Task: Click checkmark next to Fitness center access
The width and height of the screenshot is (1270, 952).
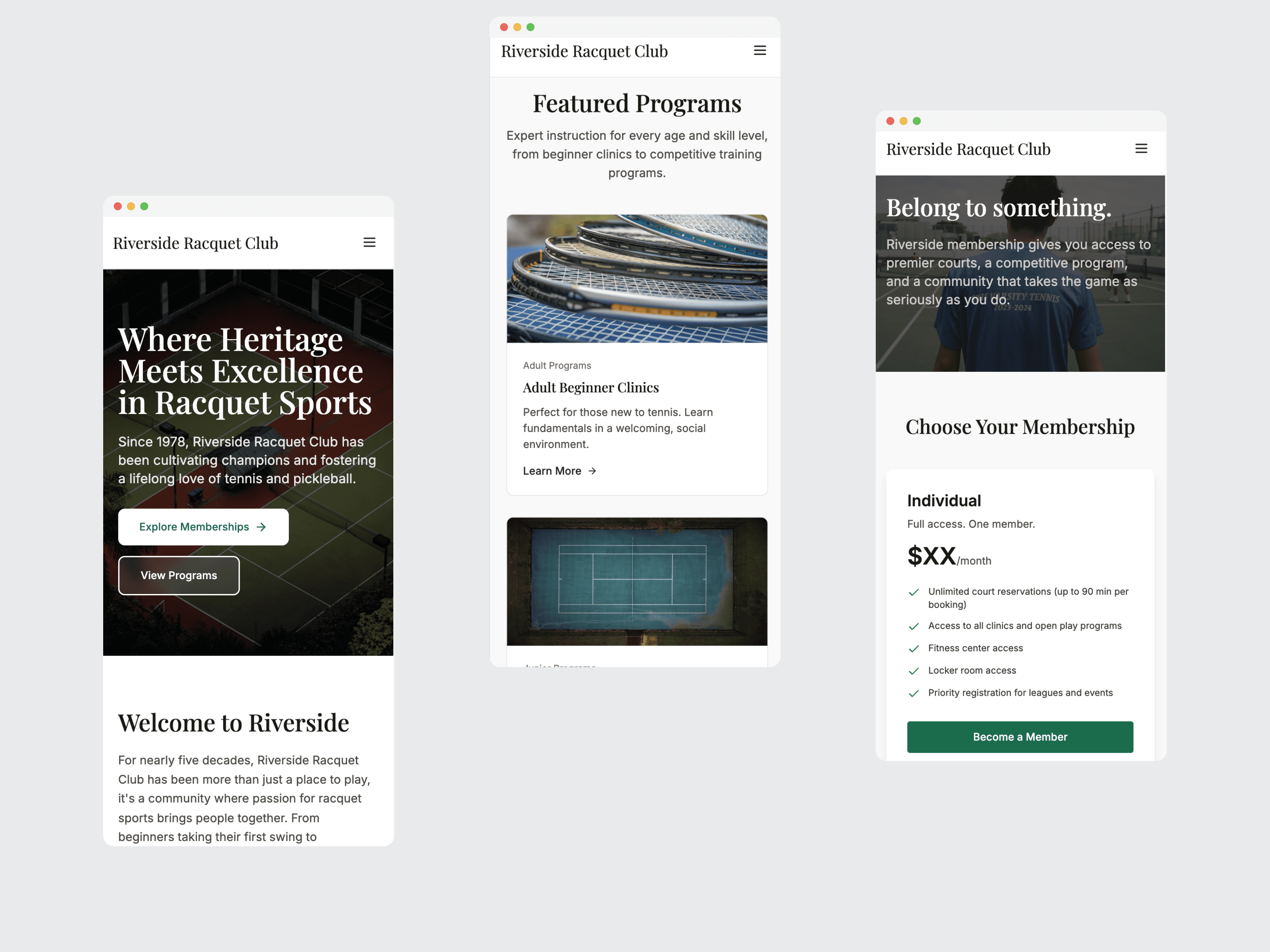Action: [913, 649]
